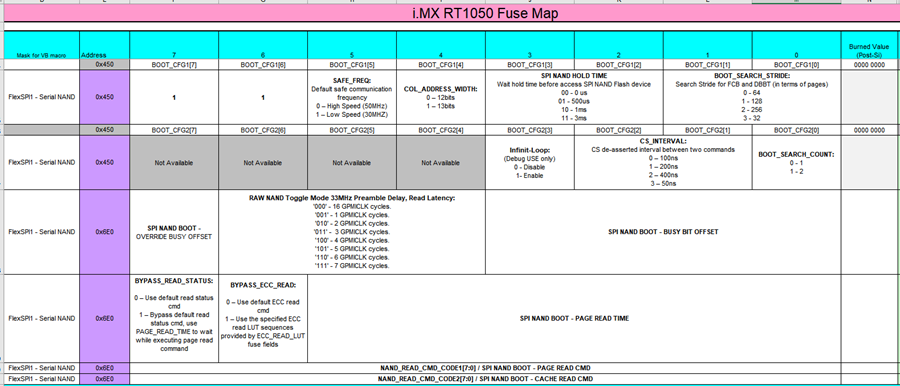The height and width of the screenshot is (386, 900).
Task: Click Not Available under BOOT_CFG2[5]
Action: click(352, 163)
